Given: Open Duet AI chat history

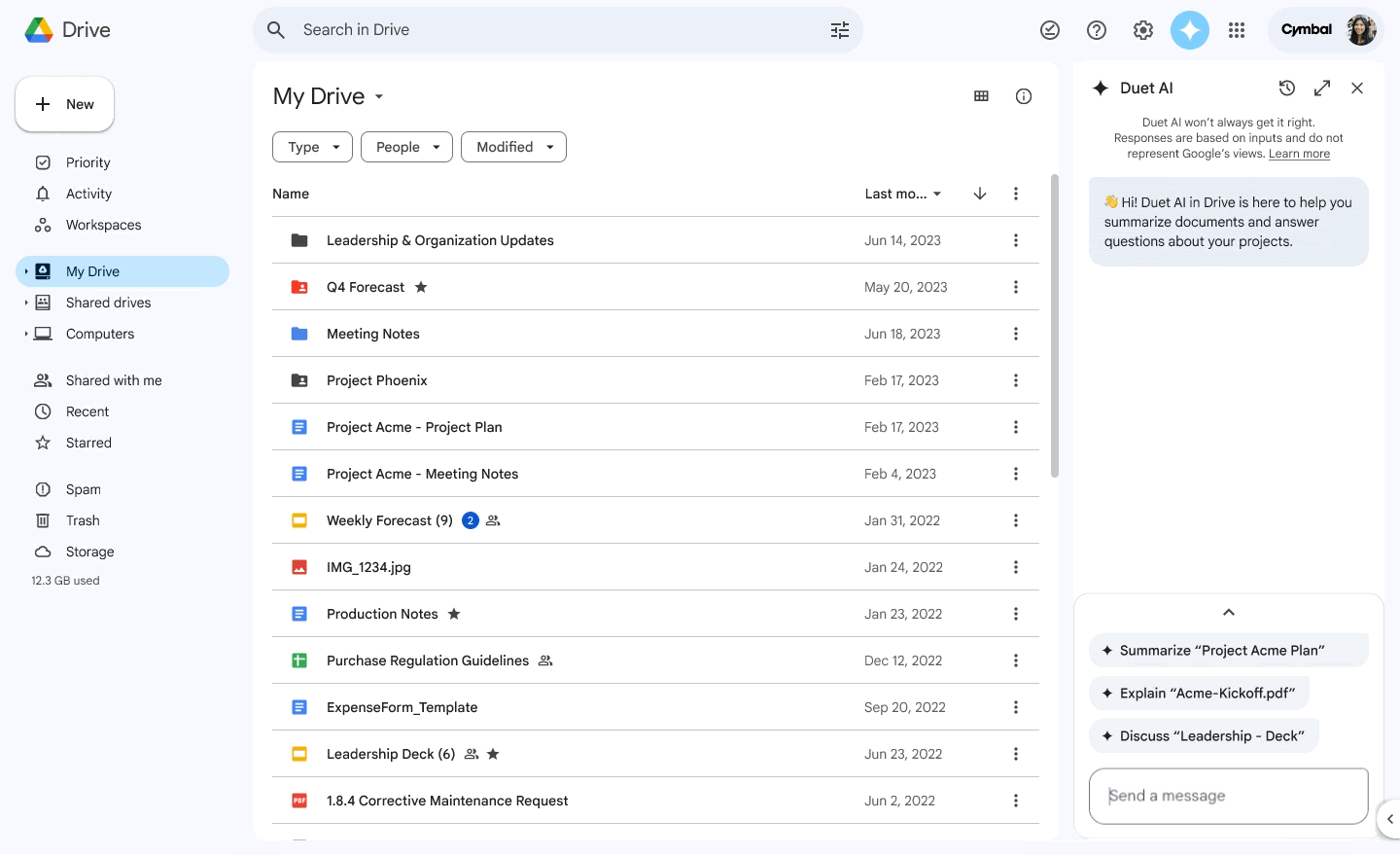Looking at the screenshot, I should pyautogui.click(x=1287, y=88).
